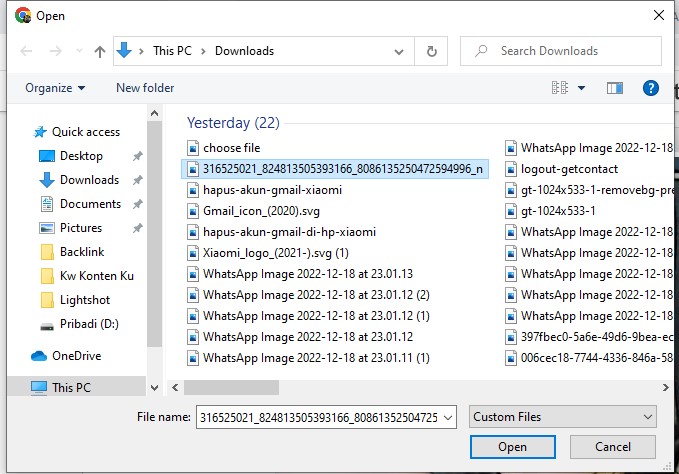Open the Custom Files type dropdown
The image size is (679, 474).
tap(563, 416)
